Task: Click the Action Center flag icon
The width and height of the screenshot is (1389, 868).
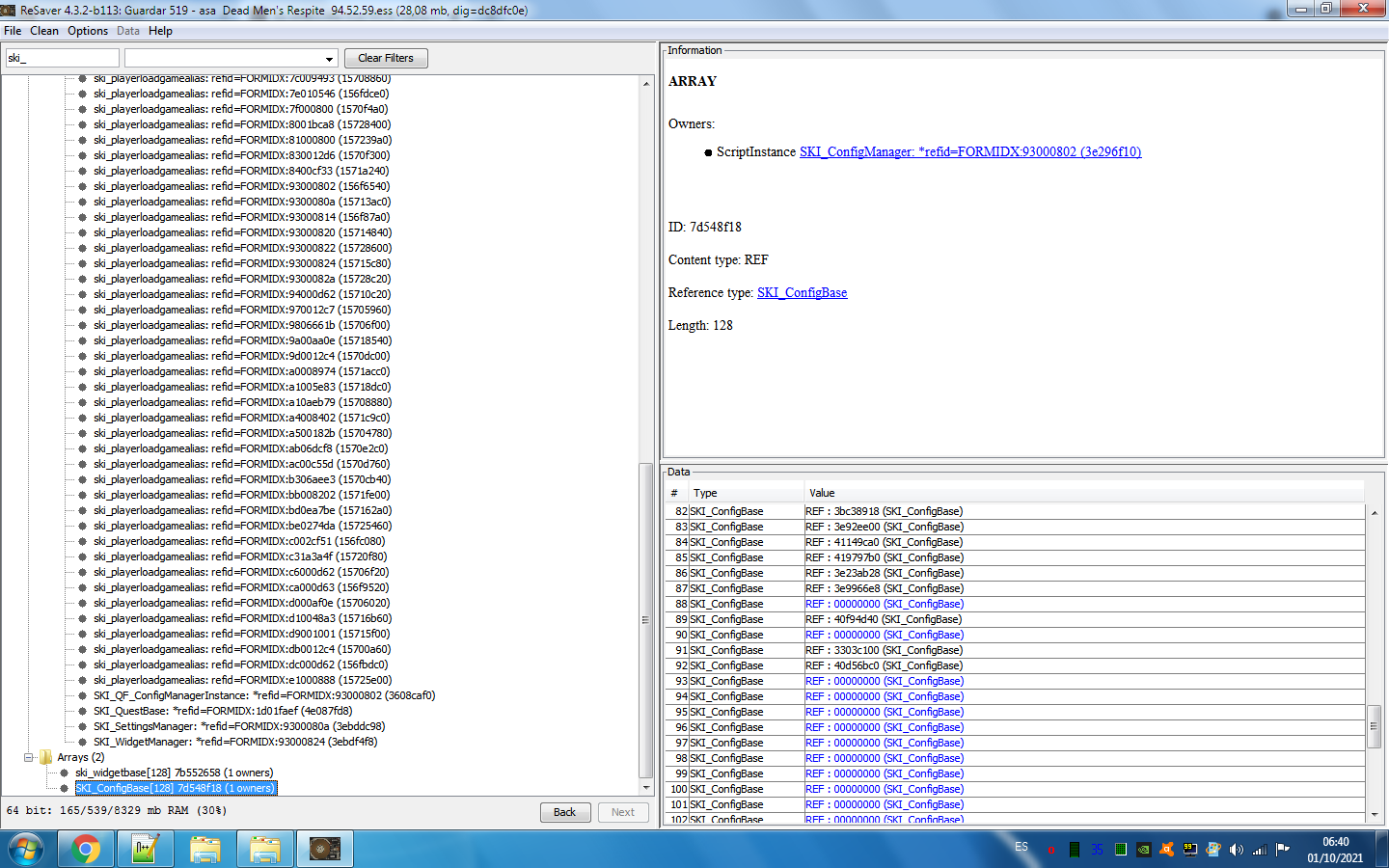Action: [x=1283, y=850]
